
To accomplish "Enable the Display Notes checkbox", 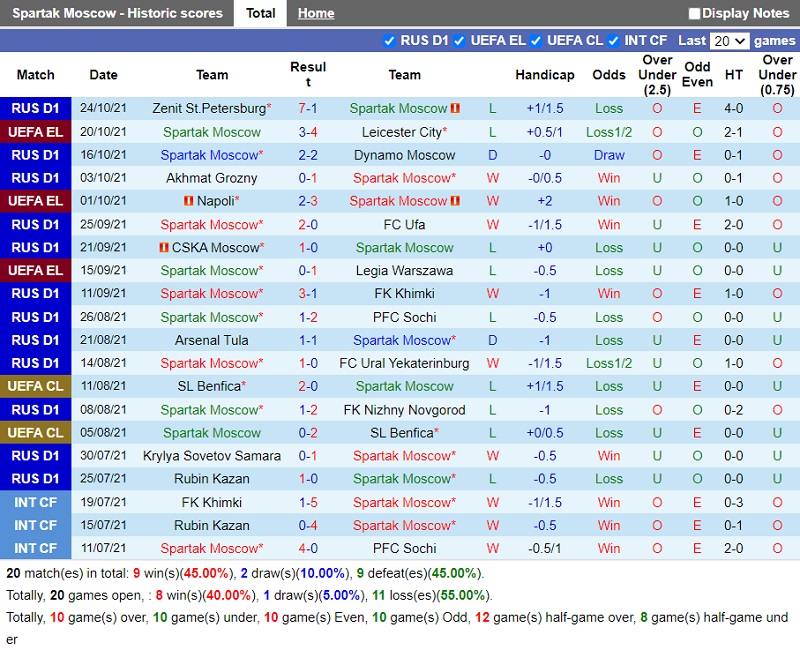I will click(x=694, y=14).
